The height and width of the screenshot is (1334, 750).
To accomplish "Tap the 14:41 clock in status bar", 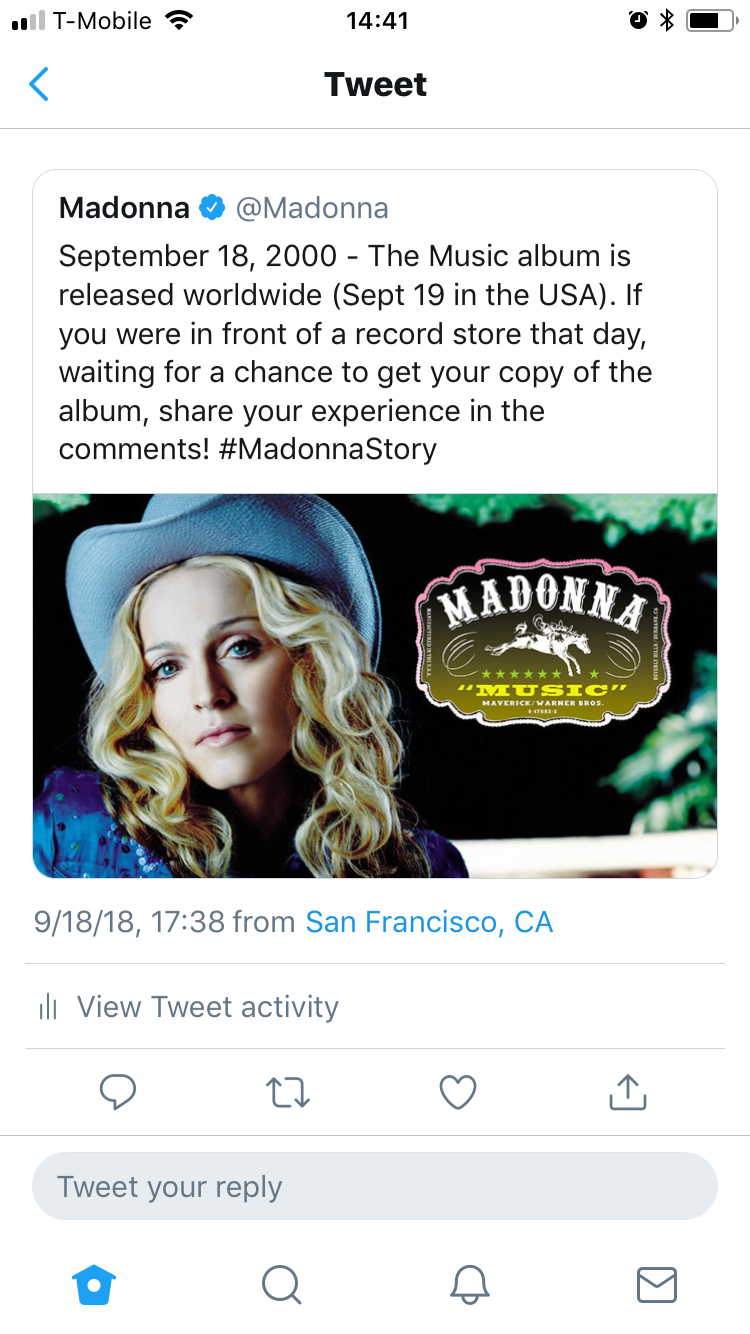I will 377,21.
